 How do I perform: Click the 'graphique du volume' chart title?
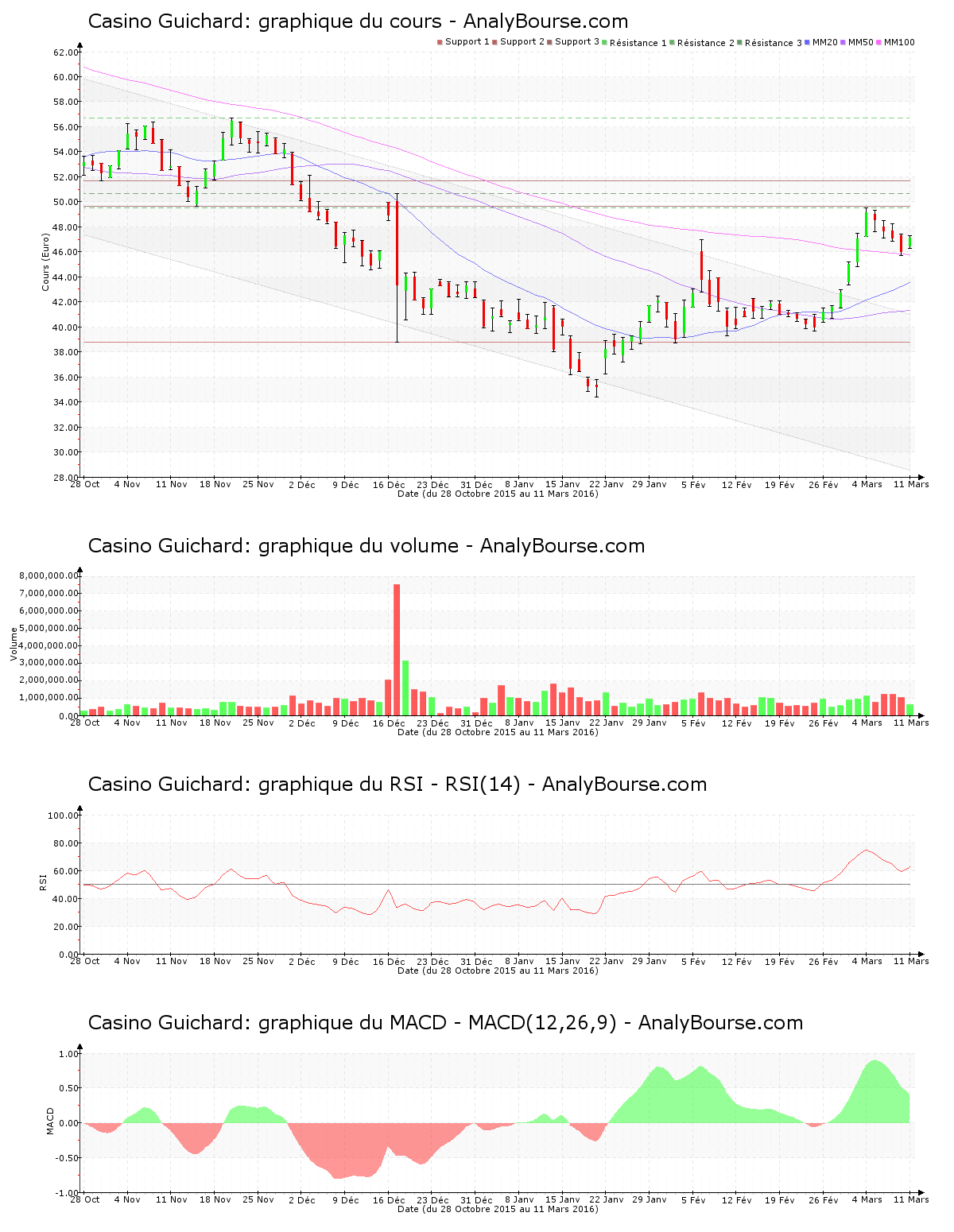click(366, 546)
